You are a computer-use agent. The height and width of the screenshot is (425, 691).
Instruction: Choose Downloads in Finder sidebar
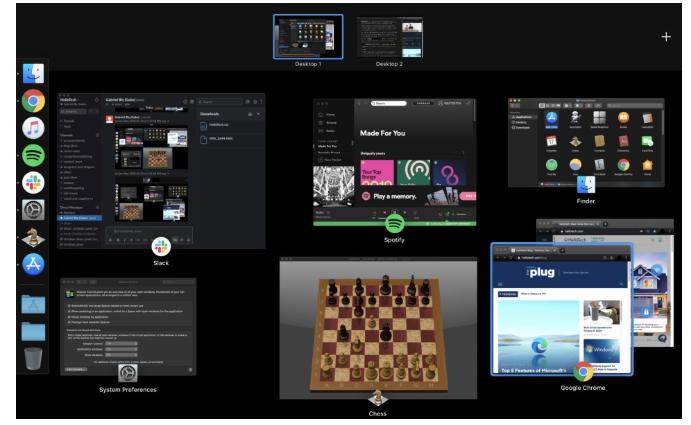pos(522,127)
